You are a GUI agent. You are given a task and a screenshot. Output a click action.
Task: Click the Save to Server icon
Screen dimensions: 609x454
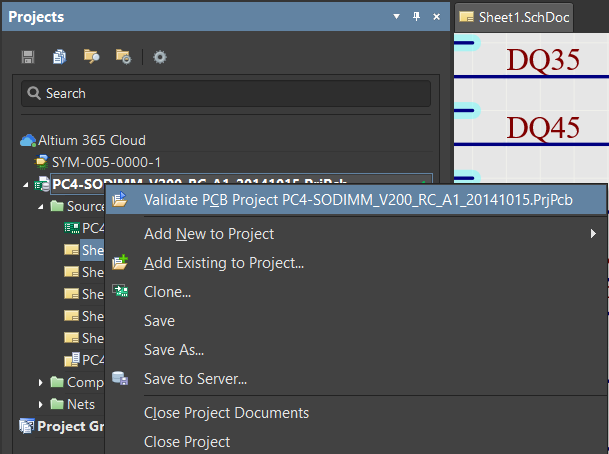coord(120,378)
